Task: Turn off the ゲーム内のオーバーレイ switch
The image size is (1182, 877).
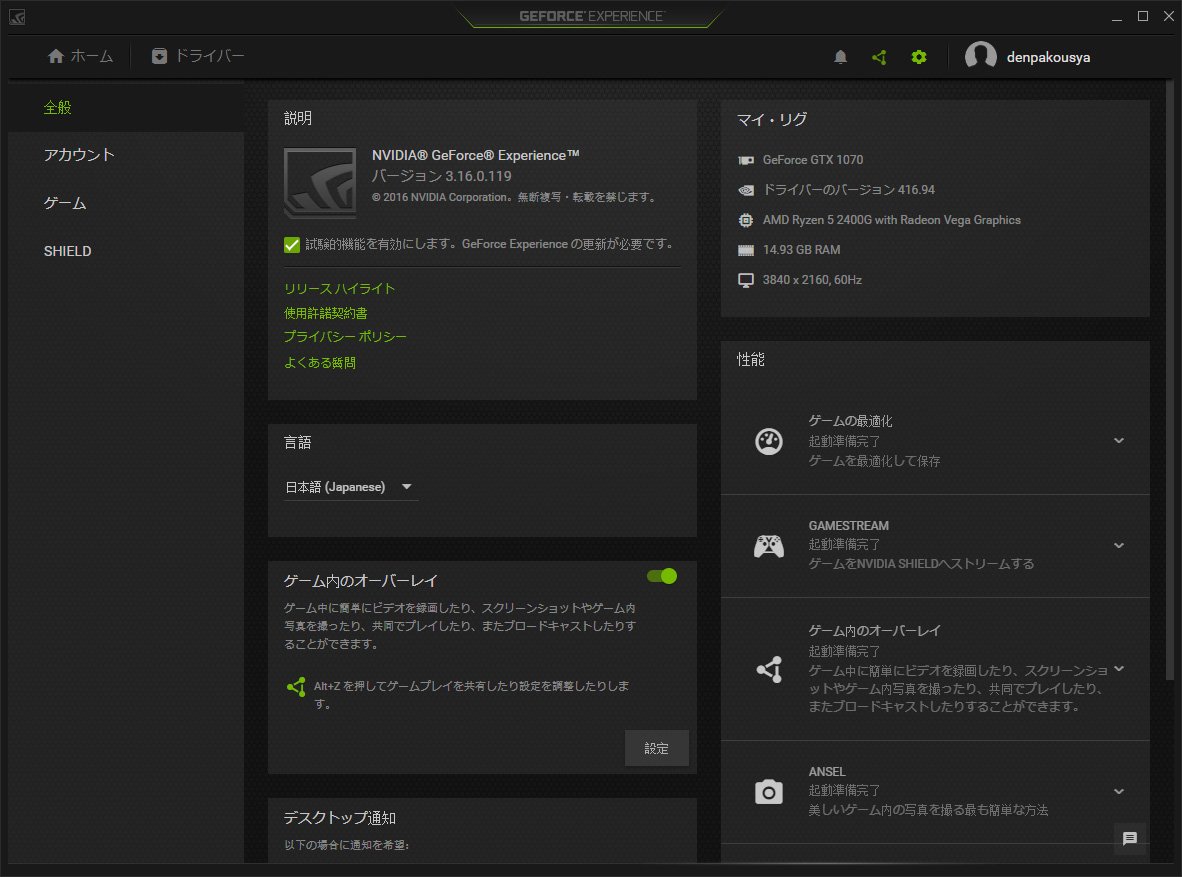Action: click(x=662, y=576)
